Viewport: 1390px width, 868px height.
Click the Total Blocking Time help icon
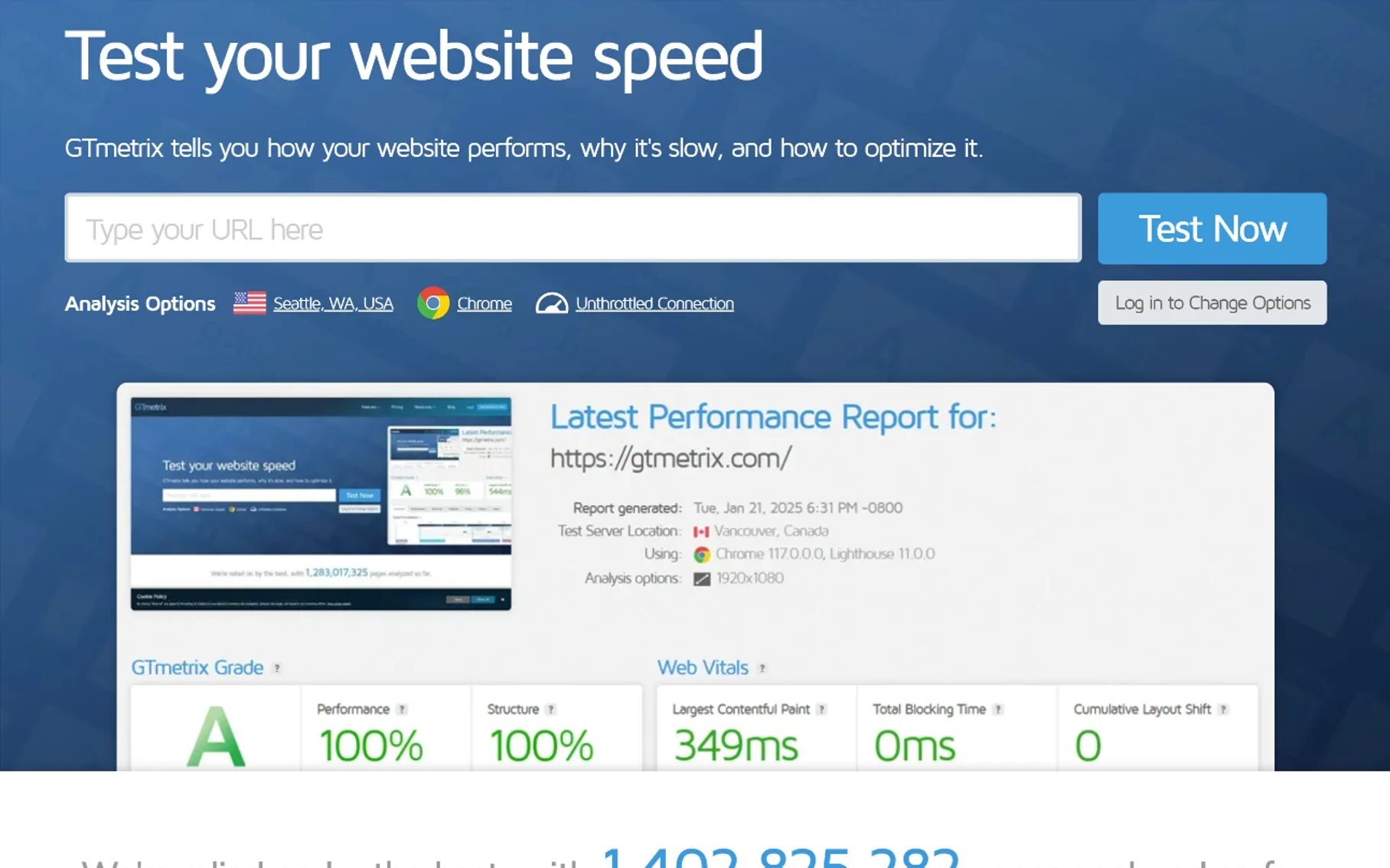tap(997, 710)
